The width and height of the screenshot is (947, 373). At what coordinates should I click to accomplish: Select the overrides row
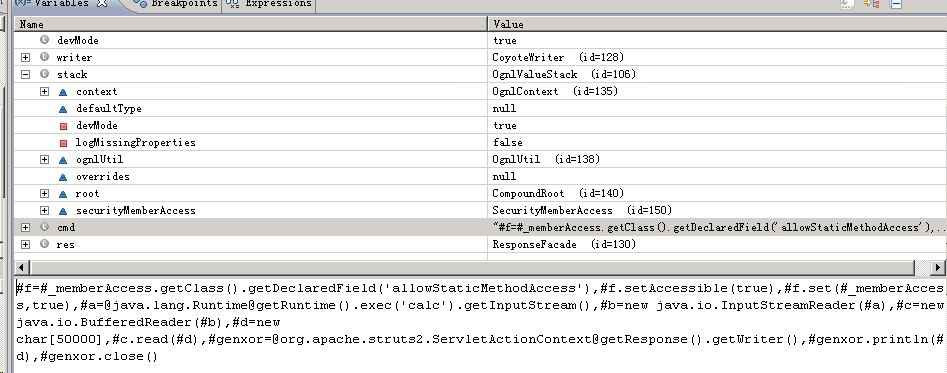point(480,176)
